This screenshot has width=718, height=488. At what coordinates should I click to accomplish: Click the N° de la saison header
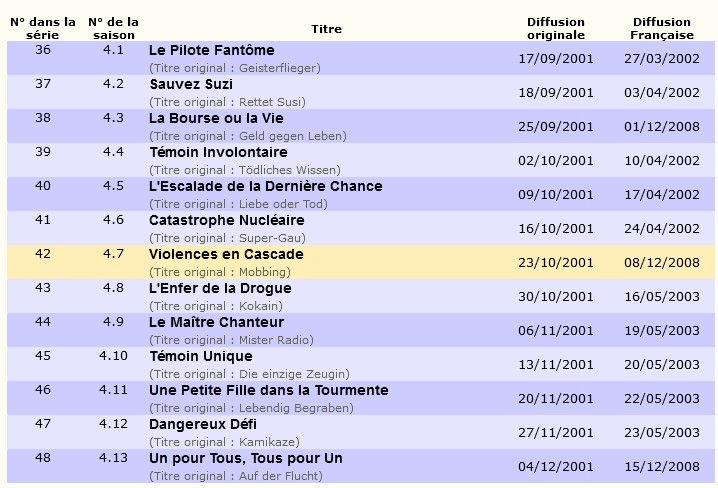coord(112,28)
